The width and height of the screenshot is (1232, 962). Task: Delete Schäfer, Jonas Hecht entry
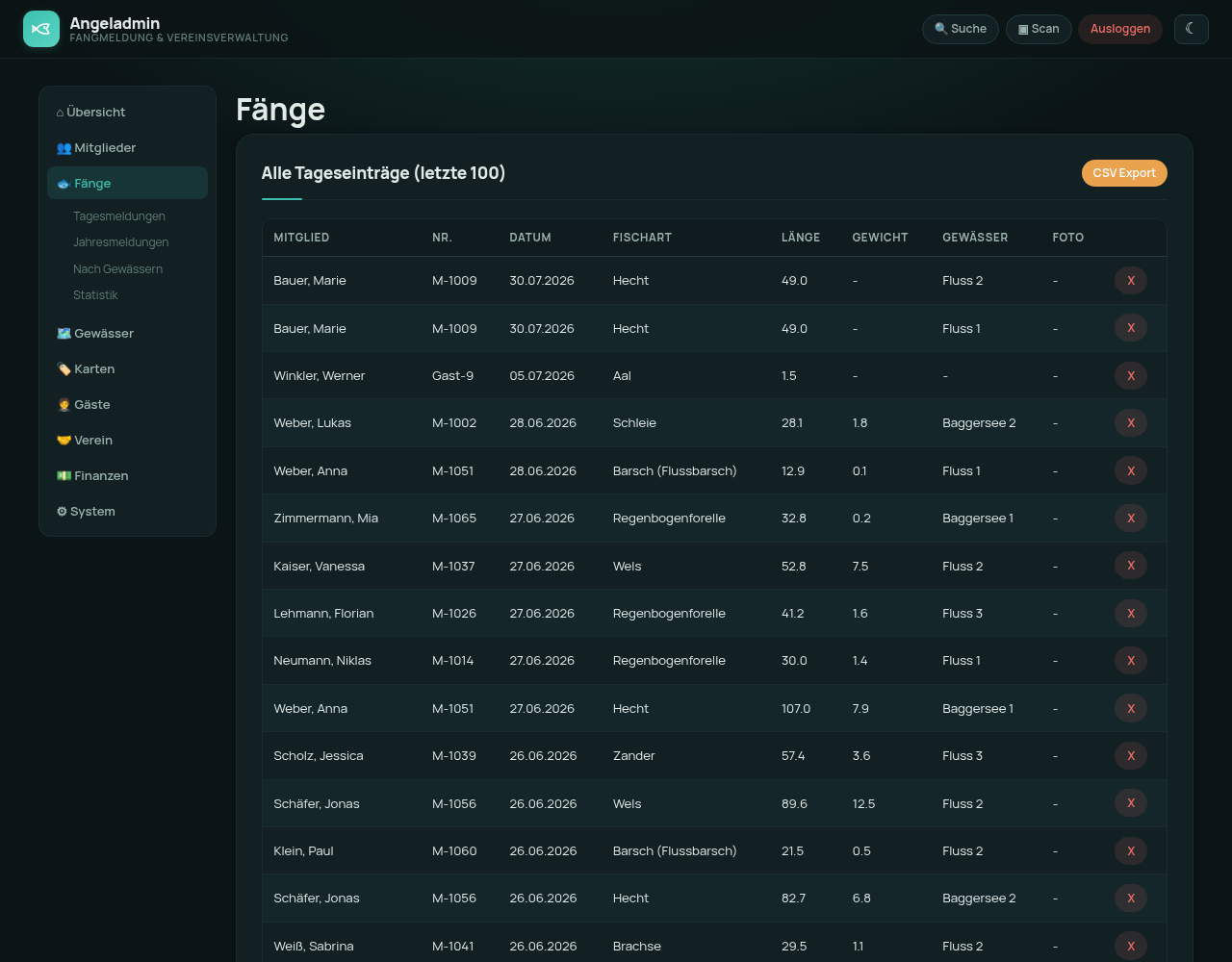tap(1131, 899)
